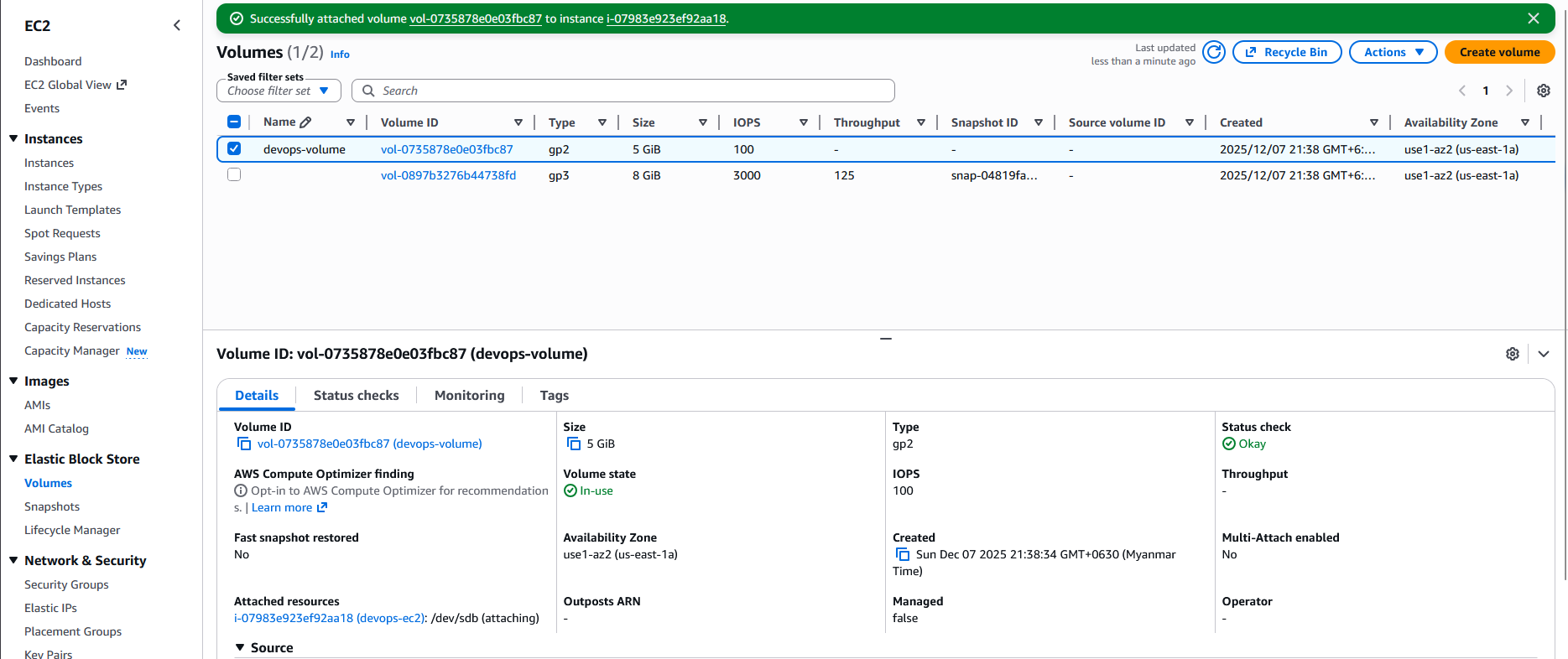Collapse the Elastic Block Store section

point(13,459)
